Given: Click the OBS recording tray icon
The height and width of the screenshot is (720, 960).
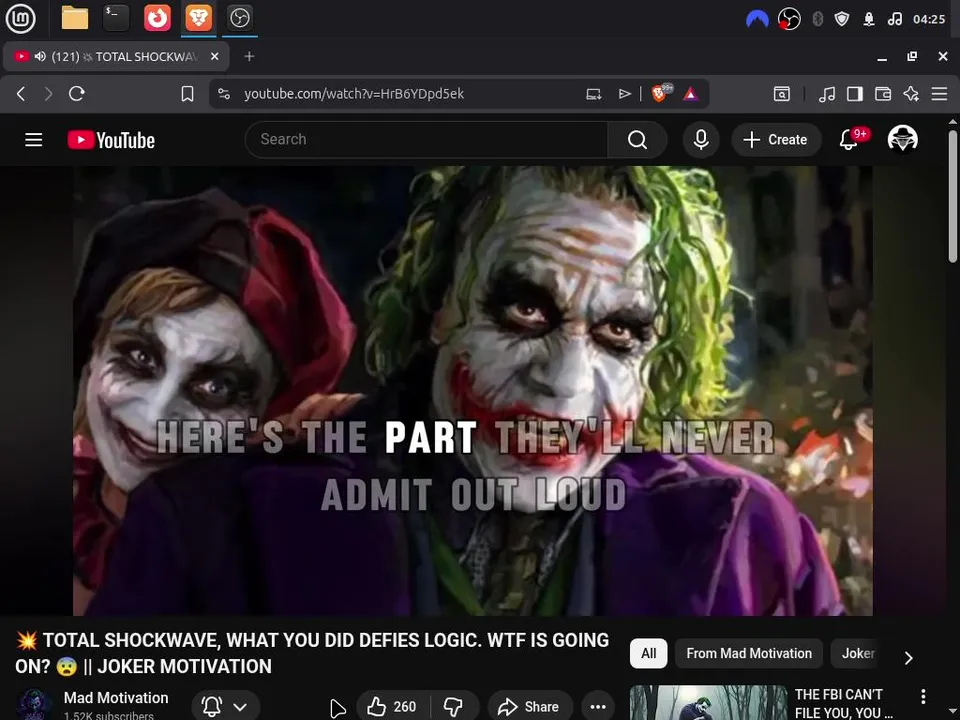Looking at the screenshot, I should [x=789, y=19].
